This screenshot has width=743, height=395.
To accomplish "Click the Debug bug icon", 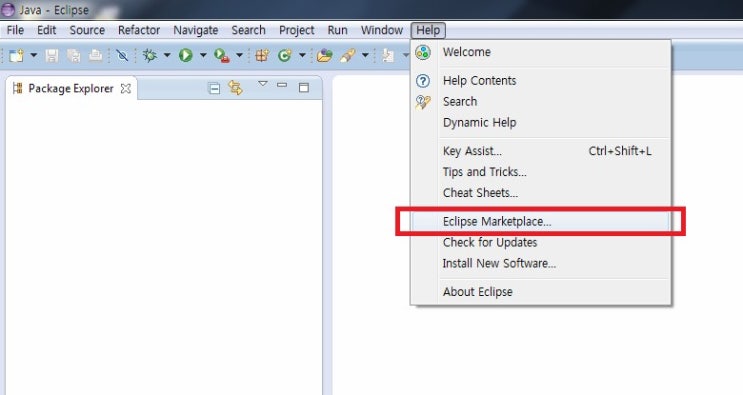I will (x=150, y=55).
